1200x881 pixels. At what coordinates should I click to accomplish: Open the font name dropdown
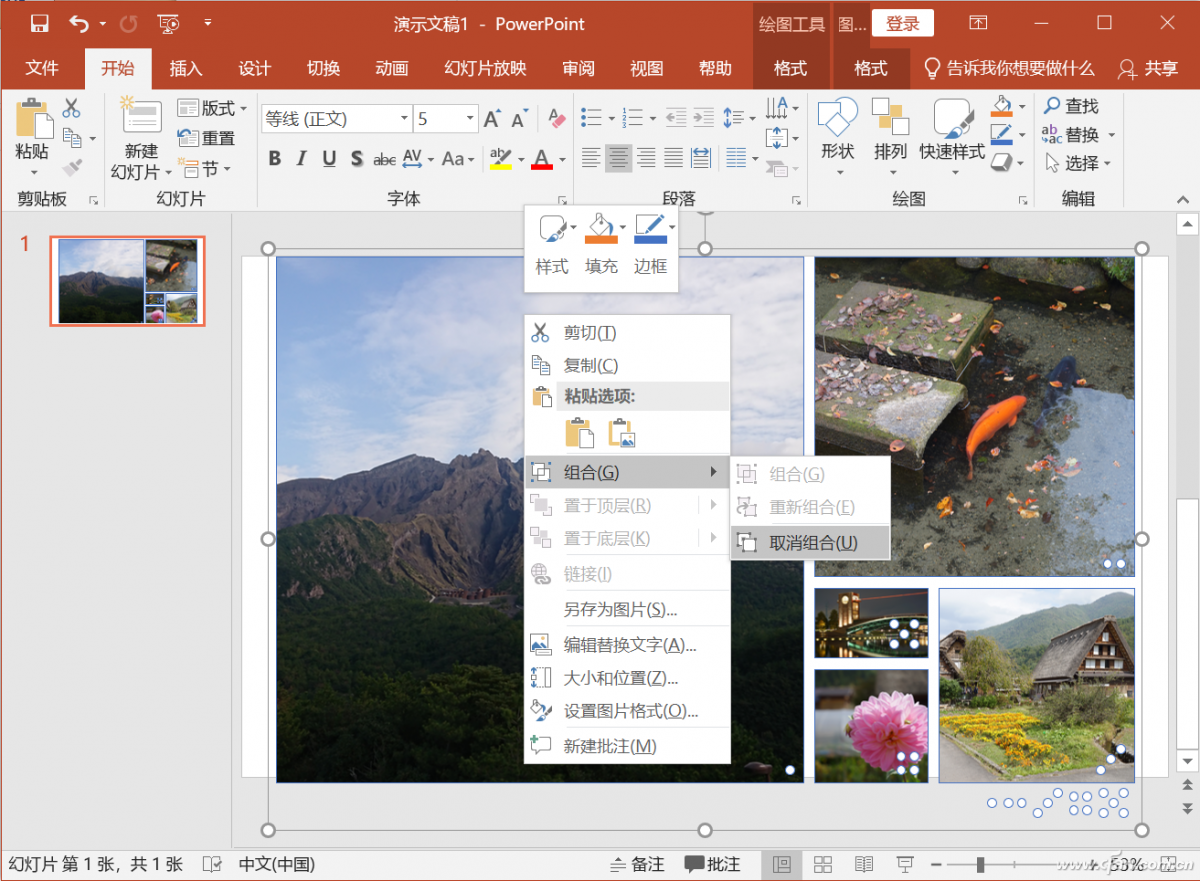click(404, 119)
